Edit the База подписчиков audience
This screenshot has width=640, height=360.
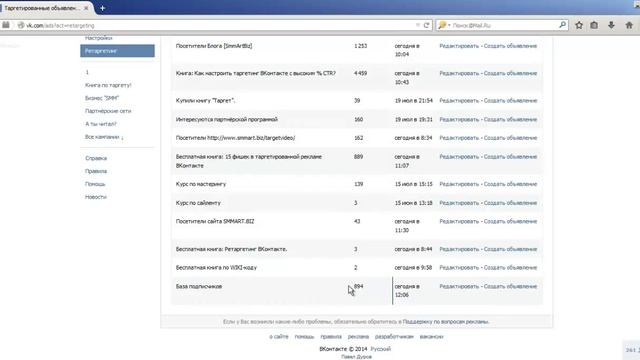[459, 287]
